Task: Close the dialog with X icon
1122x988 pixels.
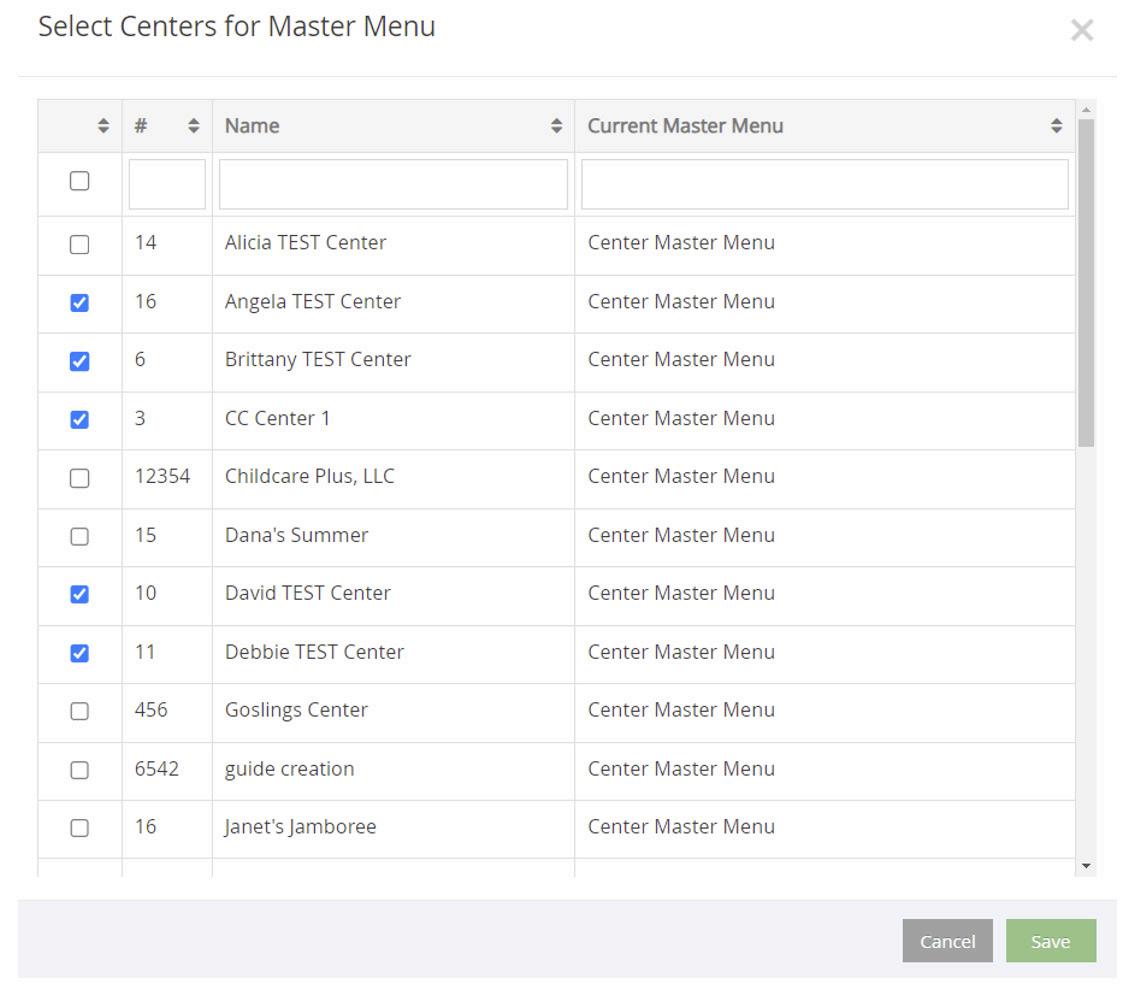Action: pyautogui.click(x=1081, y=31)
